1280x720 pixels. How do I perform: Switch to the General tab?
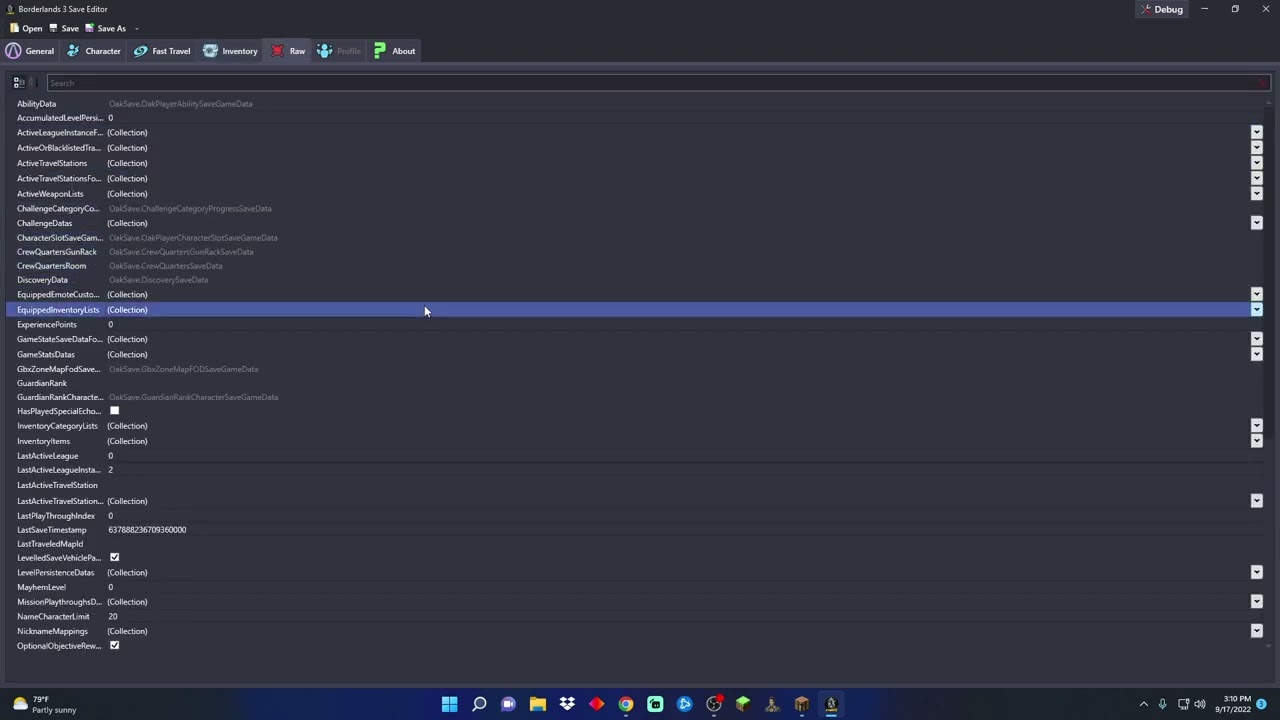point(30,51)
